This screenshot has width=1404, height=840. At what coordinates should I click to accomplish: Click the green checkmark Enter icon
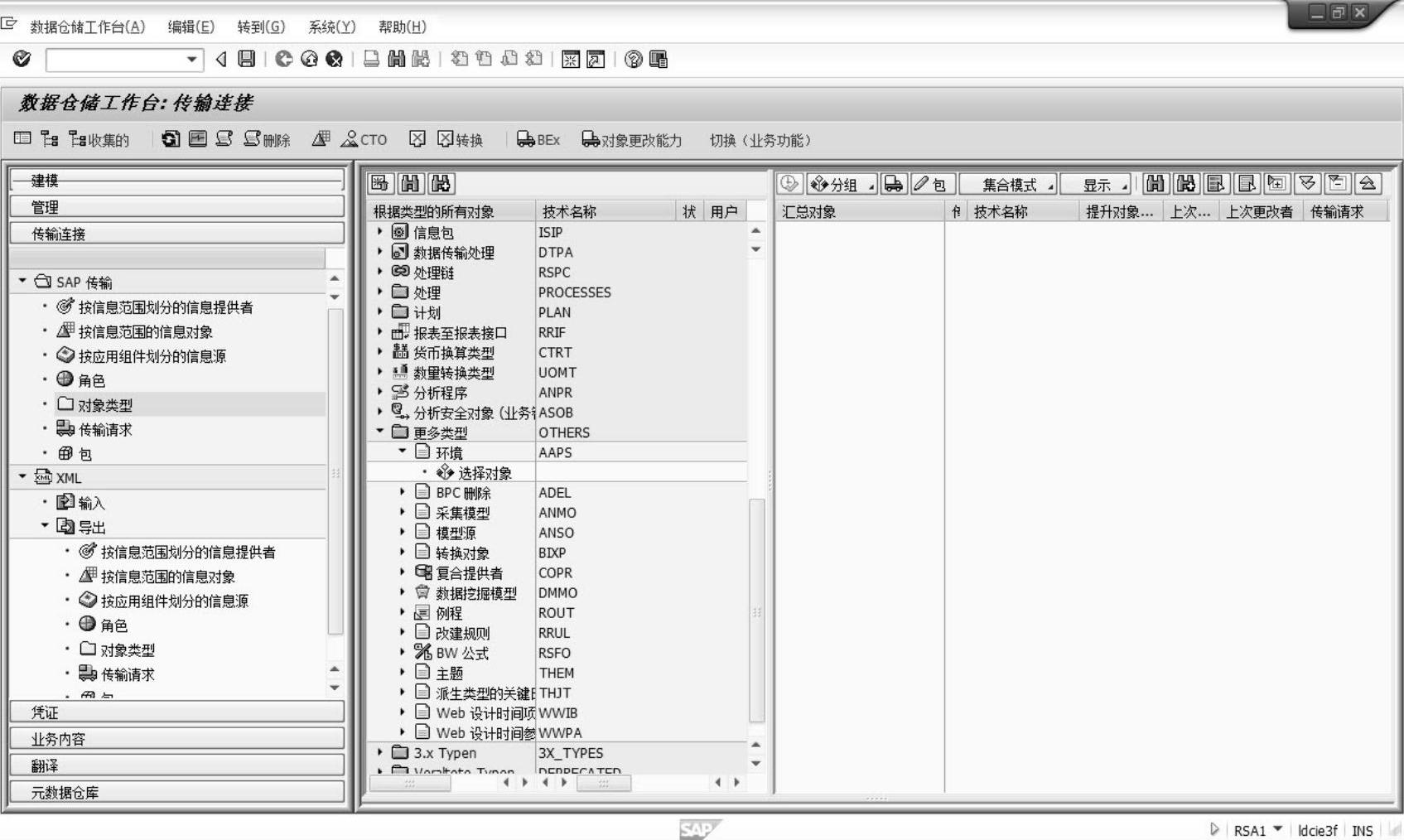(x=22, y=59)
